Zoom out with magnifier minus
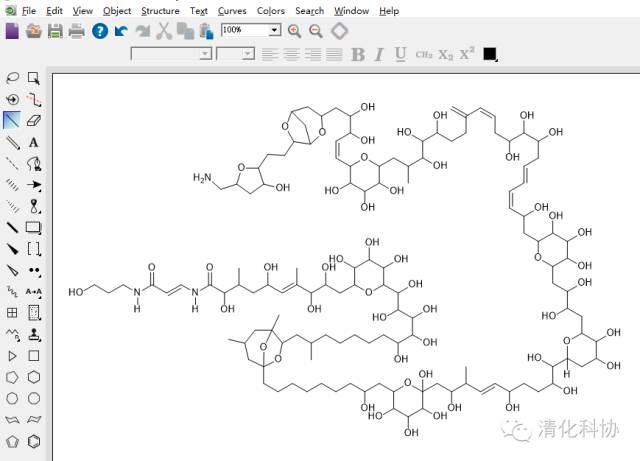 316,31
